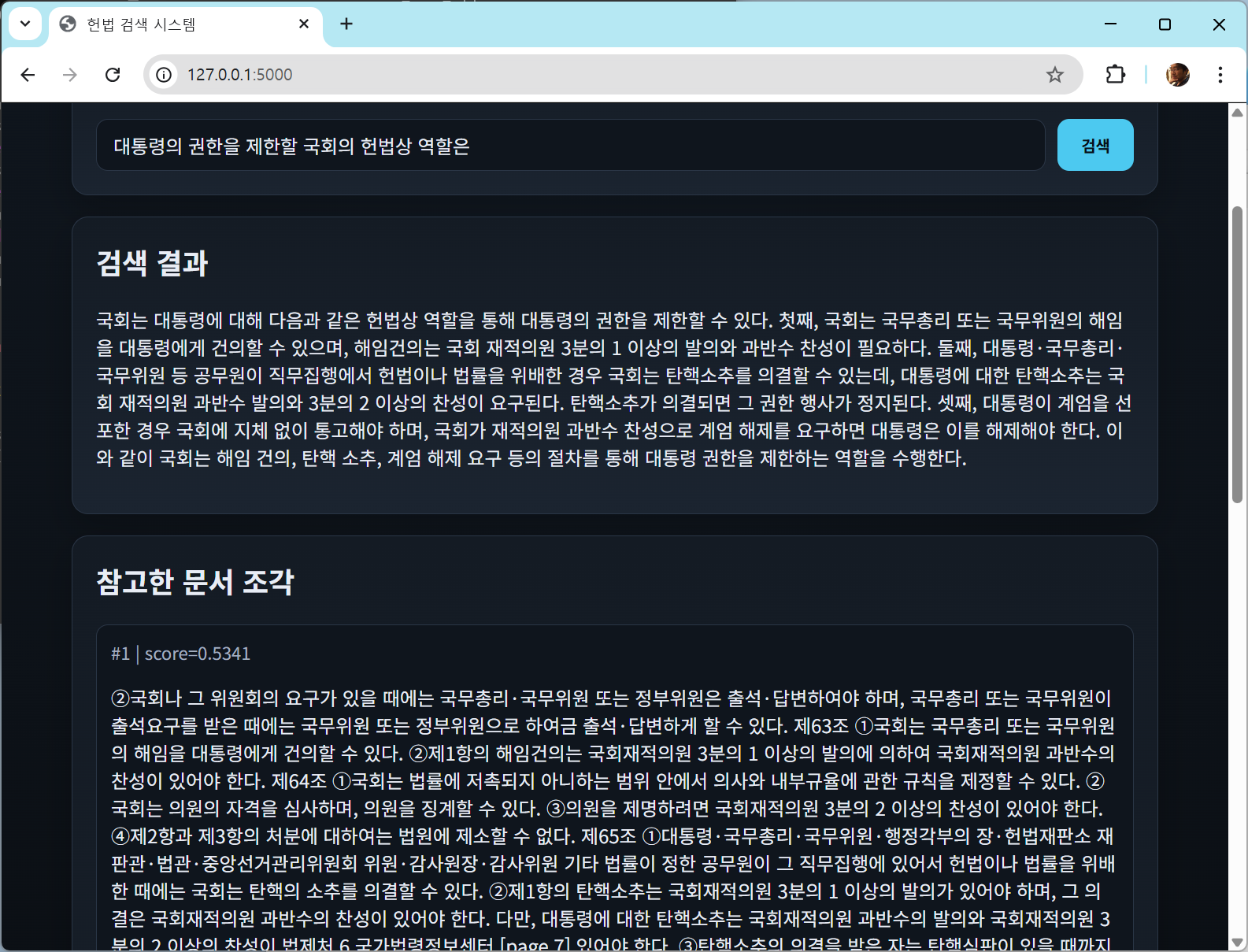Open a new browser tab

[346, 24]
